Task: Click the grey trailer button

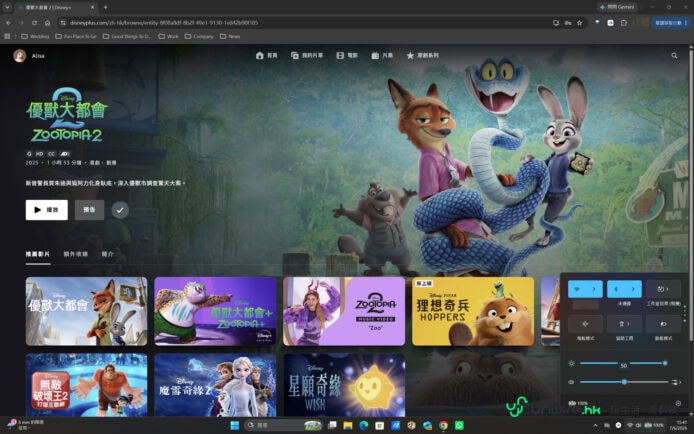Action: click(89, 210)
